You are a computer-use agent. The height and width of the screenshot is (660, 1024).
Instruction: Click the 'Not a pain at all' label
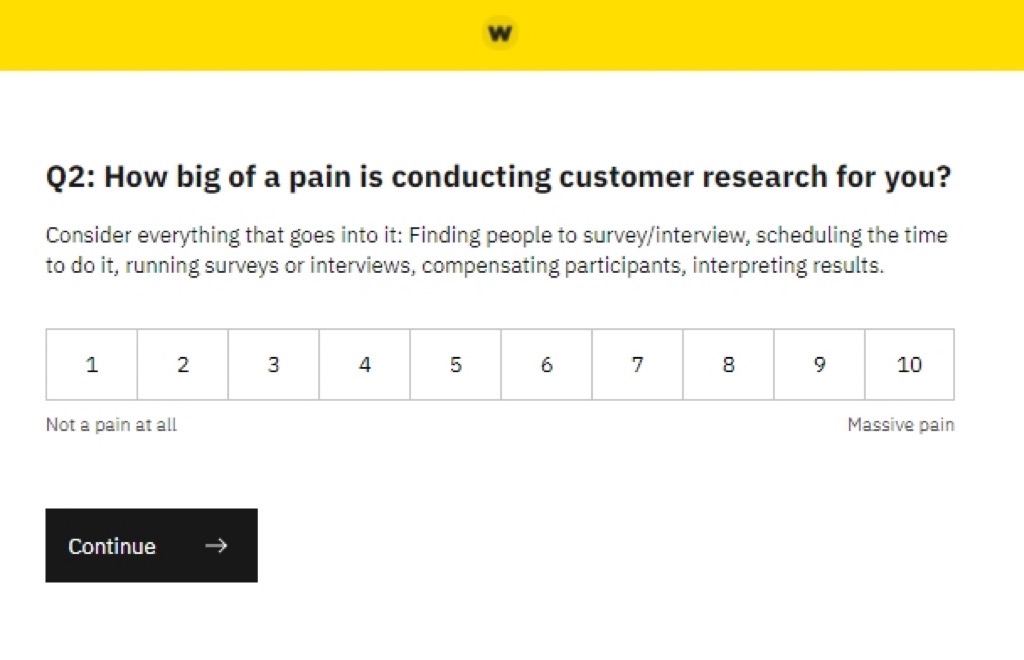point(111,425)
